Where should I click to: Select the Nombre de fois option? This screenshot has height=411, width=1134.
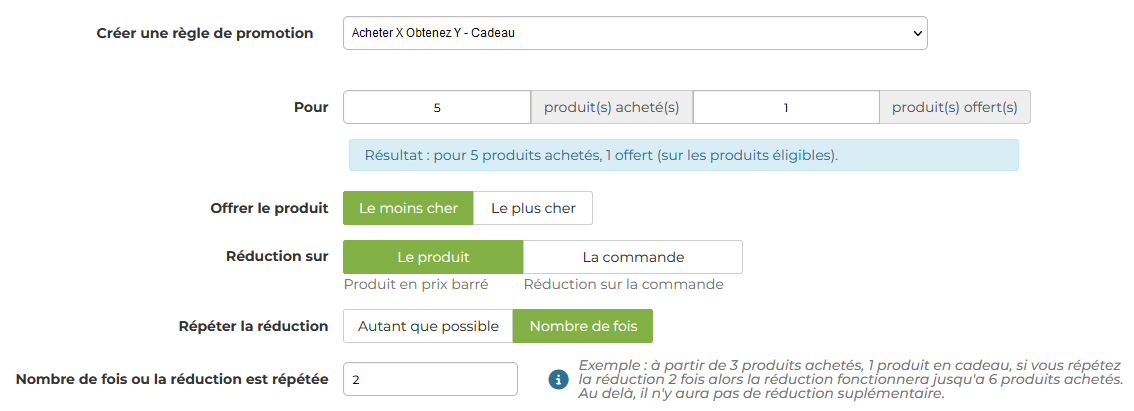pos(583,326)
